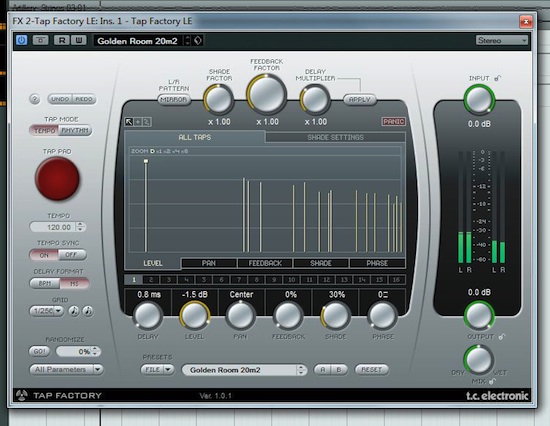This screenshot has width=550, height=426.
Task: Click the Randomize 0% amount field
Action: click(74, 351)
